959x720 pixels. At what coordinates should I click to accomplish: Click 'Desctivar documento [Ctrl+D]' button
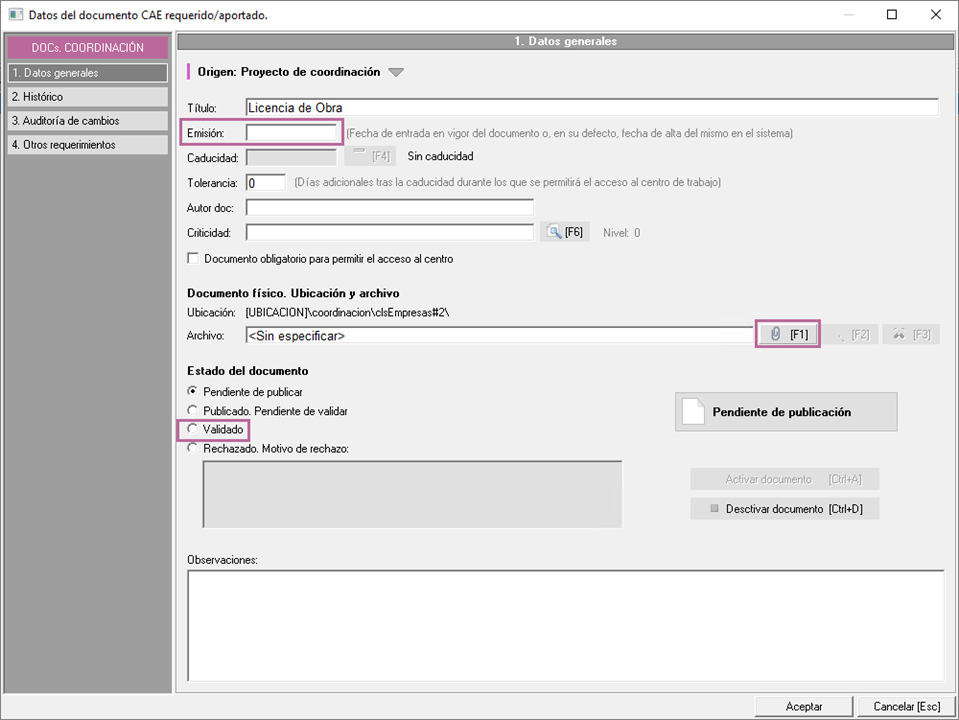pos(785,509)
